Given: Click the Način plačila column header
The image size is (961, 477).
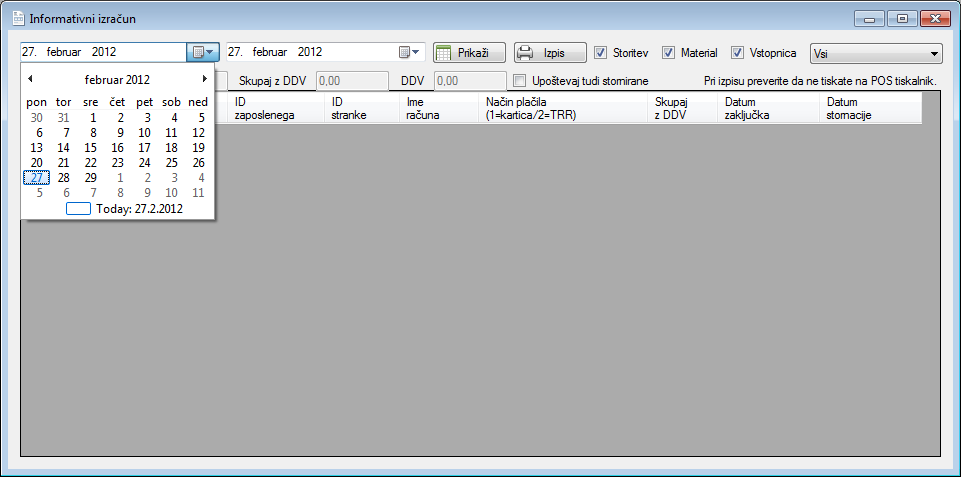Looking at the screenshot, I should point(562,108).
